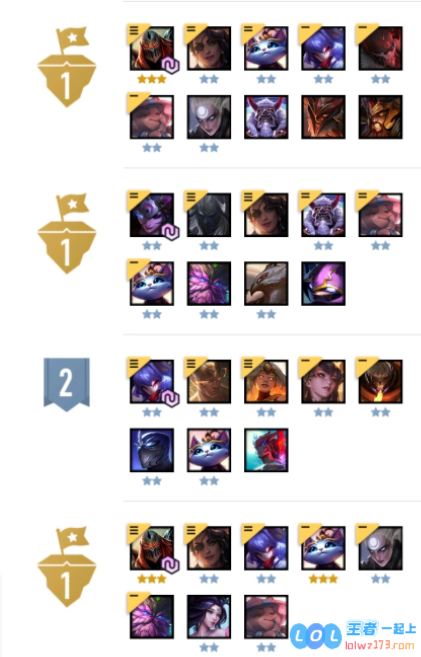Select the dark-haired woman portrait in bottom match

point(209,617)
